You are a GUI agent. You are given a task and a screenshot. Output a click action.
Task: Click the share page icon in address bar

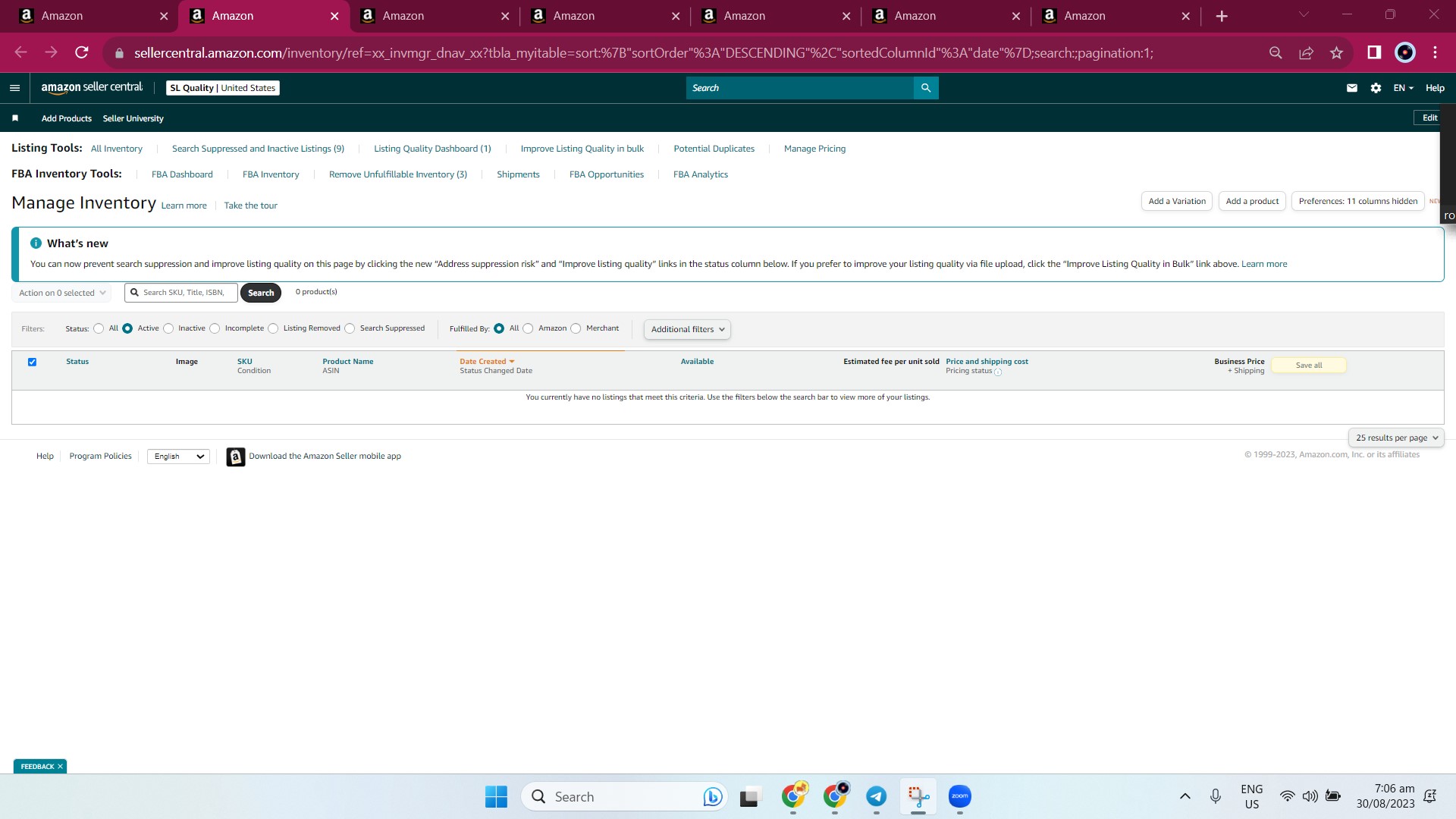[1306, 52]
